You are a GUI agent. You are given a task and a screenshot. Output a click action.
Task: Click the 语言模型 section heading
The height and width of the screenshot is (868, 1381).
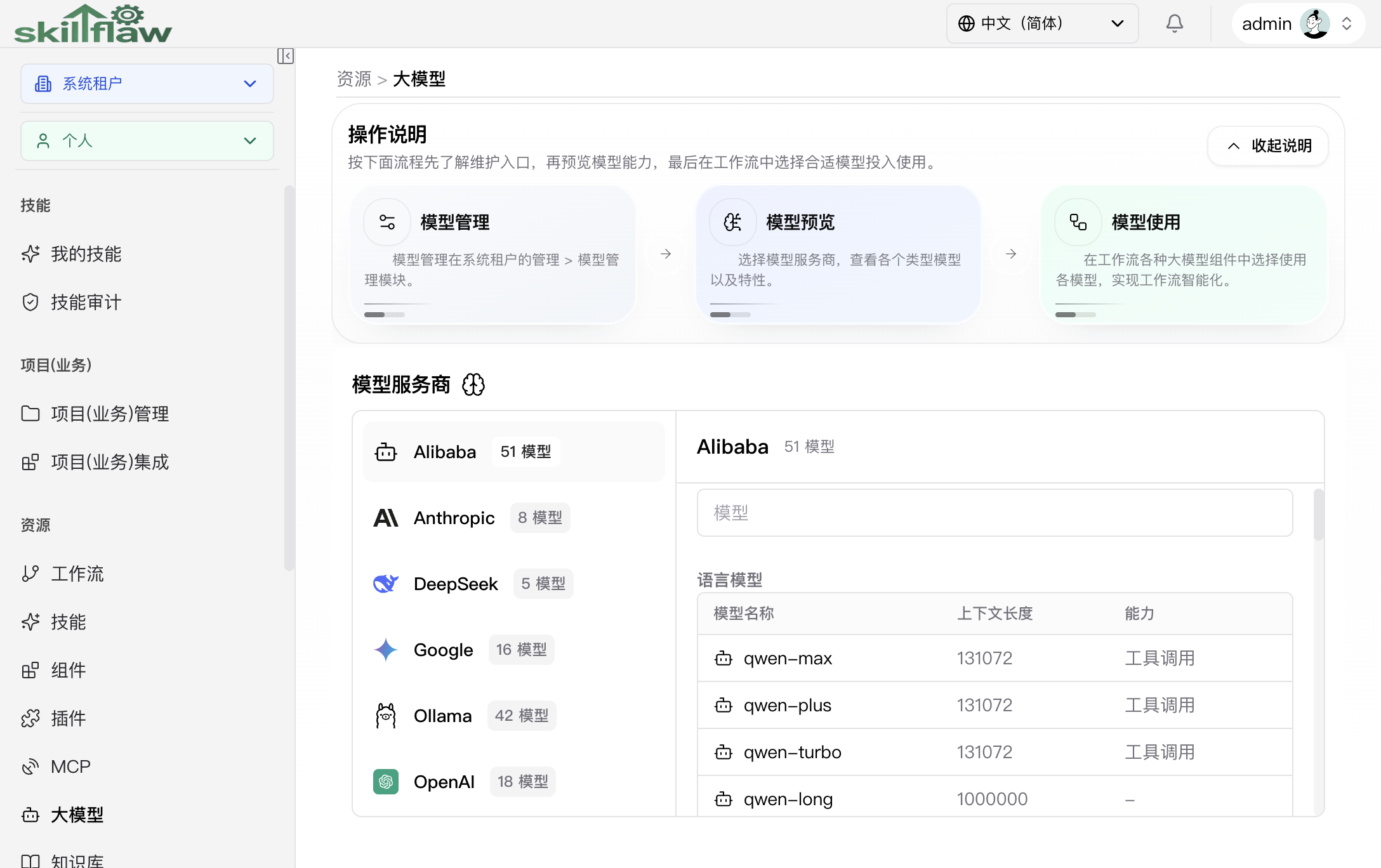[x=730, y=580]
